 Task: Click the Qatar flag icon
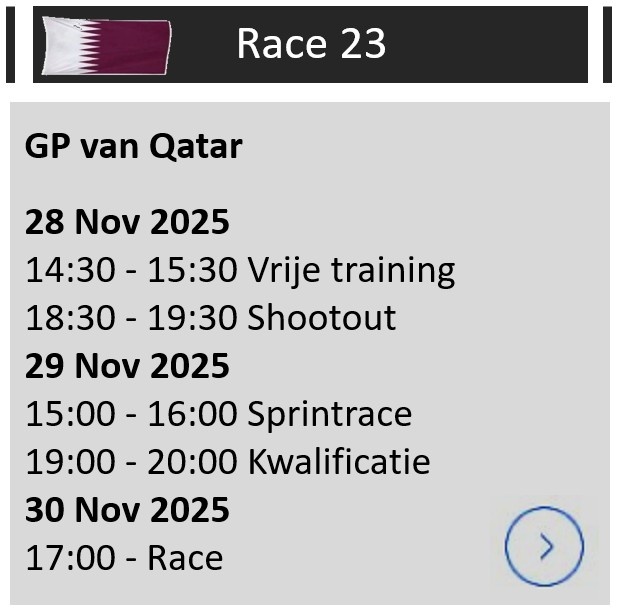click(x=107, y=45)
